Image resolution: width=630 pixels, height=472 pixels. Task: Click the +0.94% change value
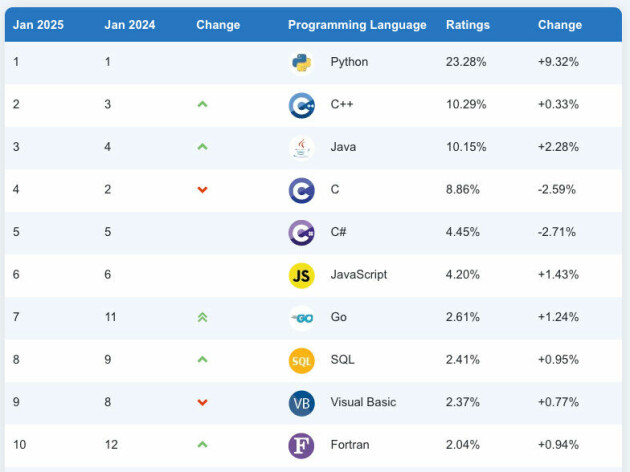point(558,445)
